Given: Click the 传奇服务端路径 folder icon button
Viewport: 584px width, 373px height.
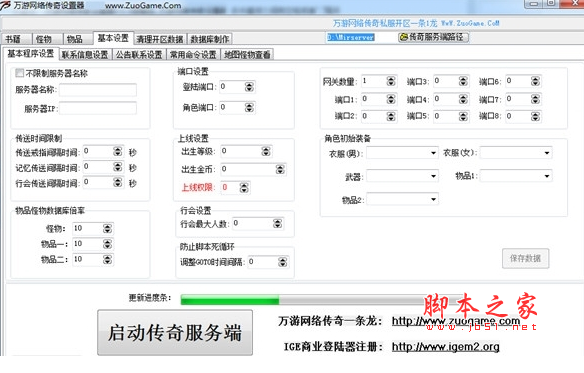Looking at the screenshot, I should tap(434, 37).
